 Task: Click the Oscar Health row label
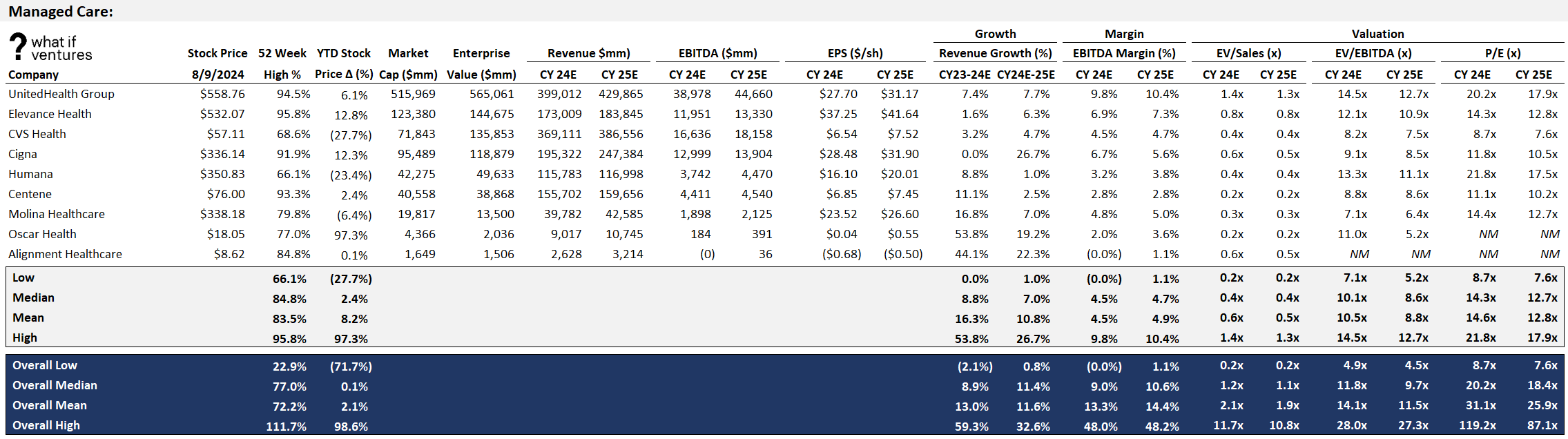[42, 234]
